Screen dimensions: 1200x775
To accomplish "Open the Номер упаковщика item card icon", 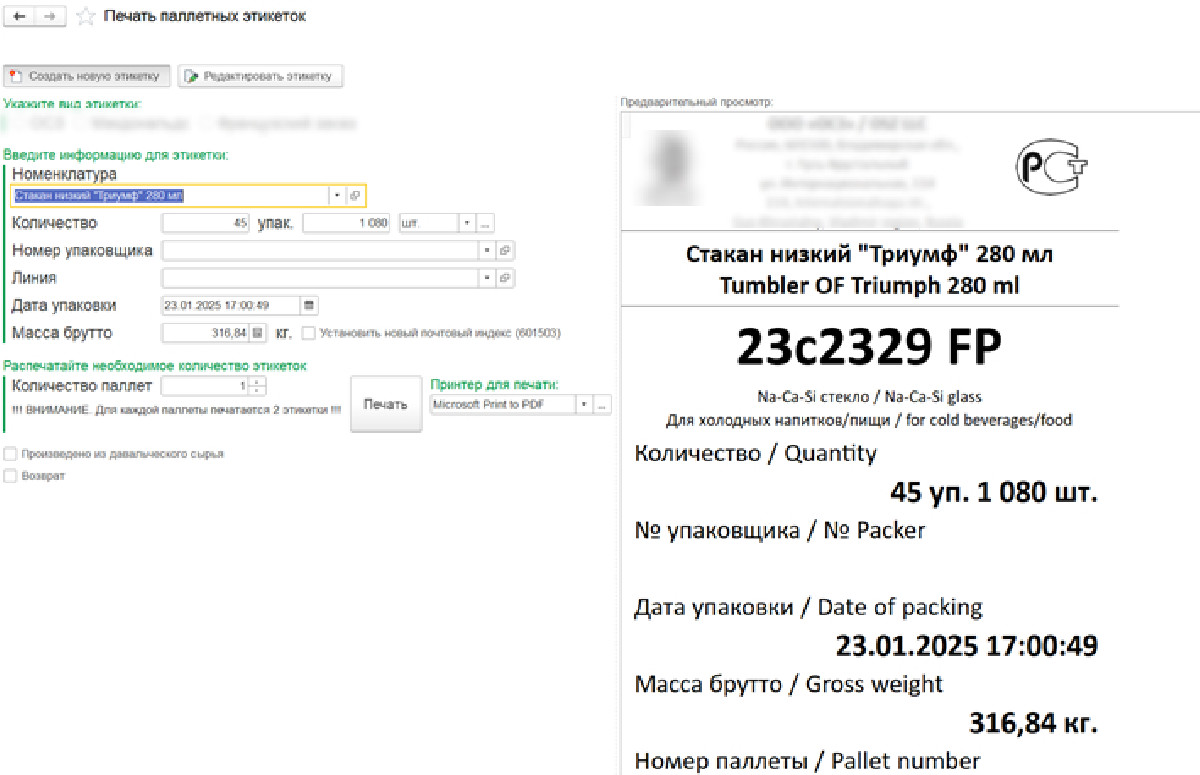I will [x=505, y=250].
